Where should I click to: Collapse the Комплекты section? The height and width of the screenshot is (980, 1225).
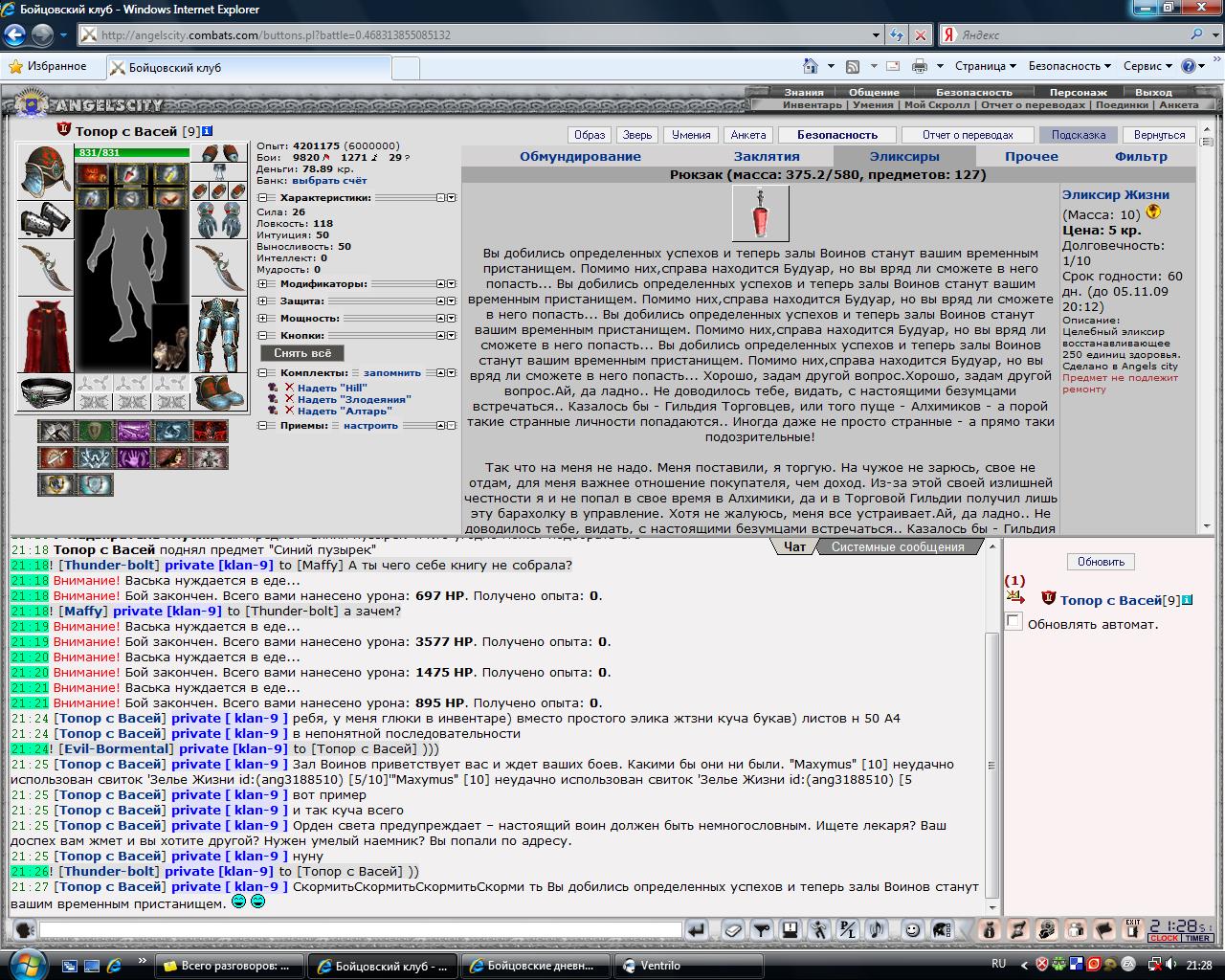click(x=263, y=373)
